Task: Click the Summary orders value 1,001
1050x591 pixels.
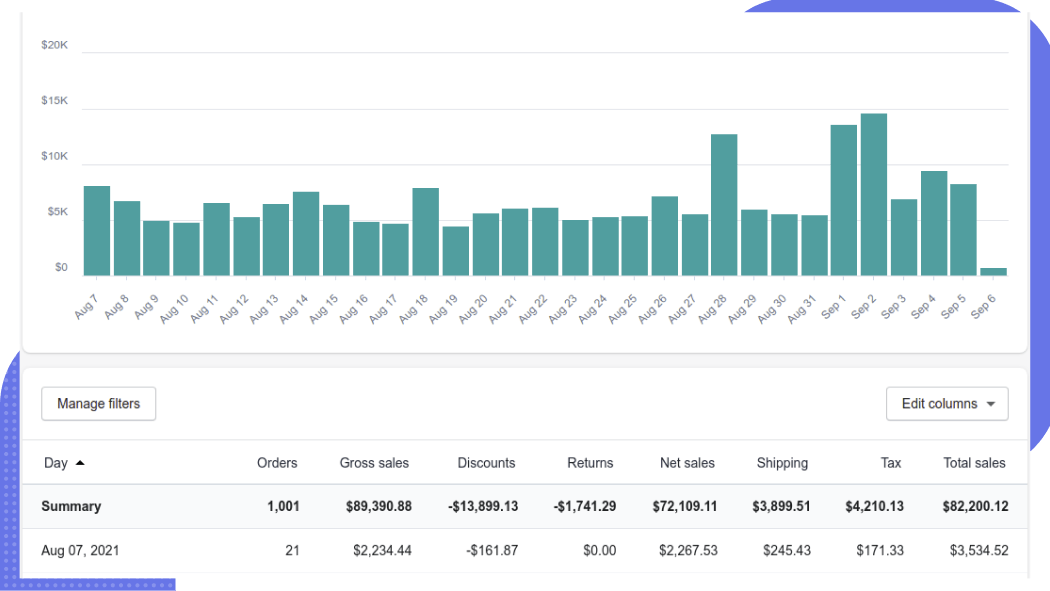Action: coord(283,506)
